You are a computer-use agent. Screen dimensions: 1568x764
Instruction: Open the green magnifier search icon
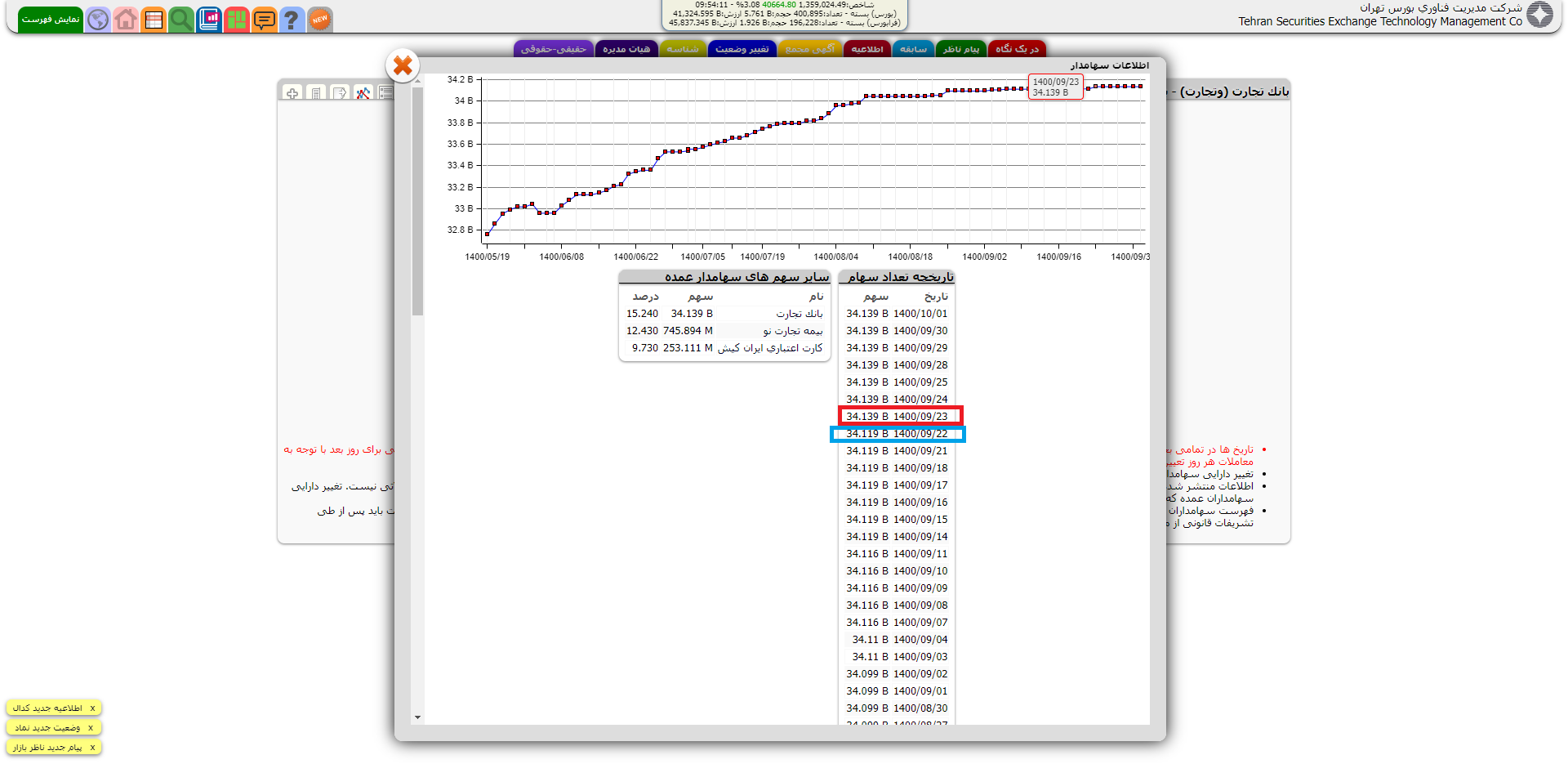(181, 20)
